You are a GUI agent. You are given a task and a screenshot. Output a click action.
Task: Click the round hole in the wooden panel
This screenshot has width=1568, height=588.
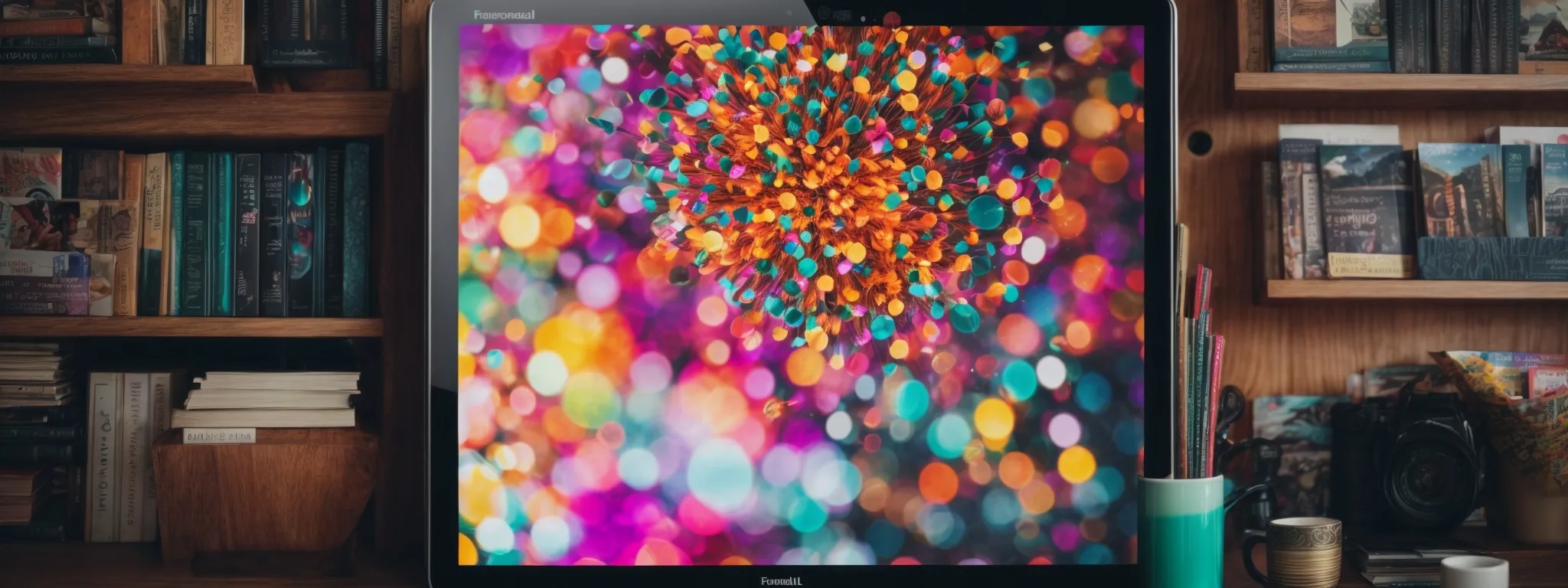[1199, 142]
